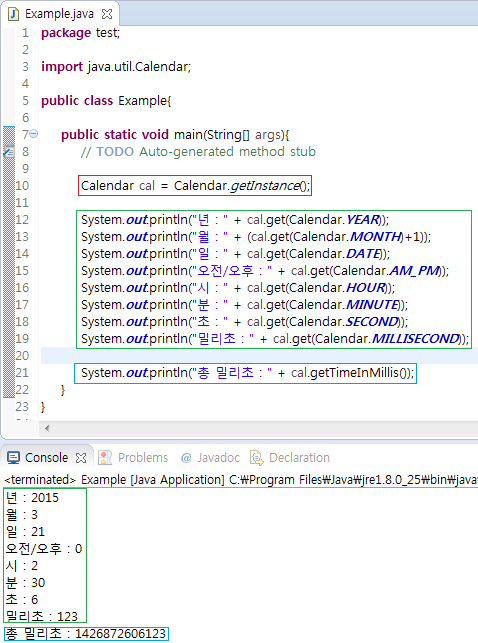Viewport: 478px width, 643px height.
Task: Place cursor on the Calendar.MILLISECOND println line
Action: coord(275,339)
